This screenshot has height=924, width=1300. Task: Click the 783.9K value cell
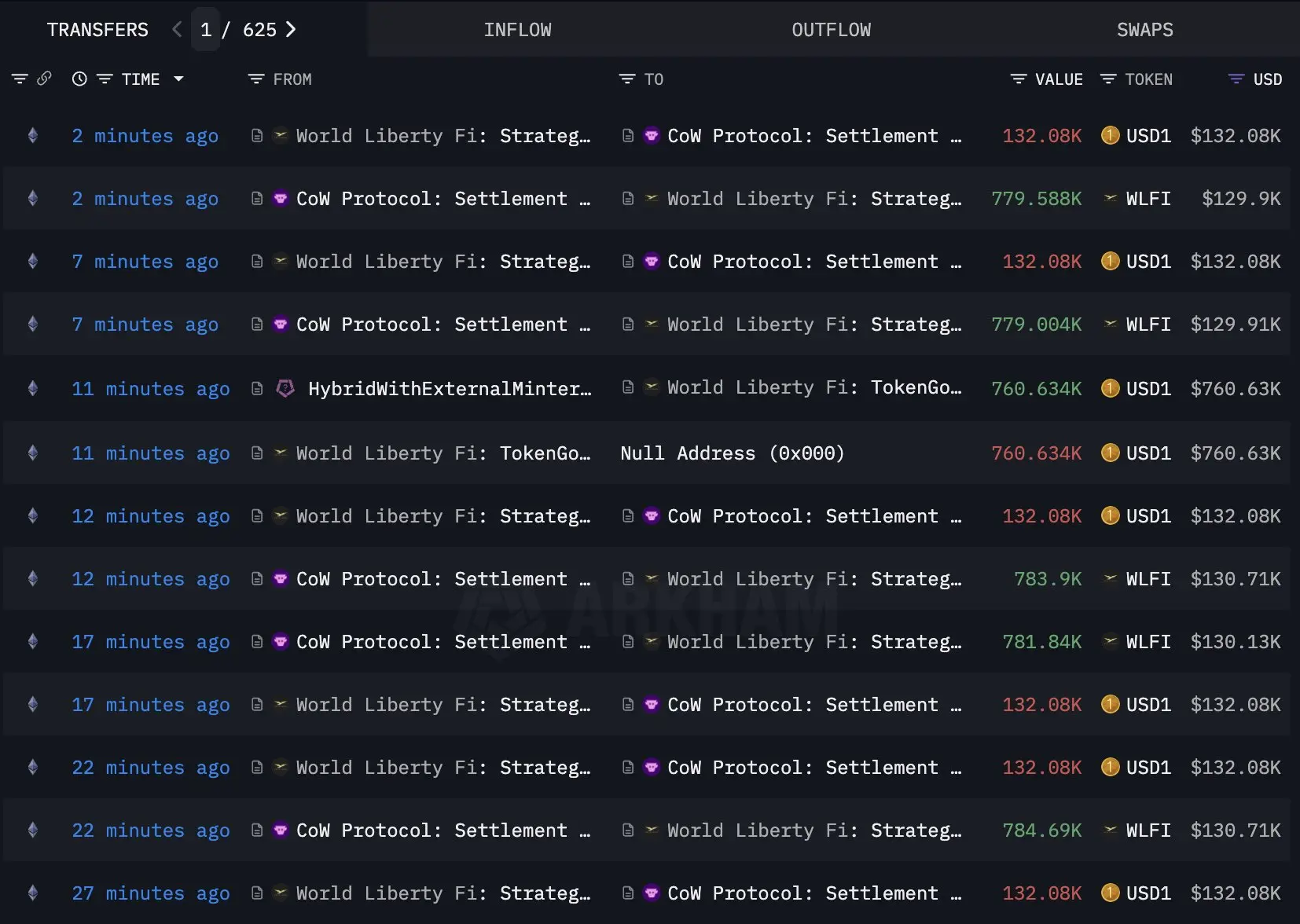pos(1048,579)
